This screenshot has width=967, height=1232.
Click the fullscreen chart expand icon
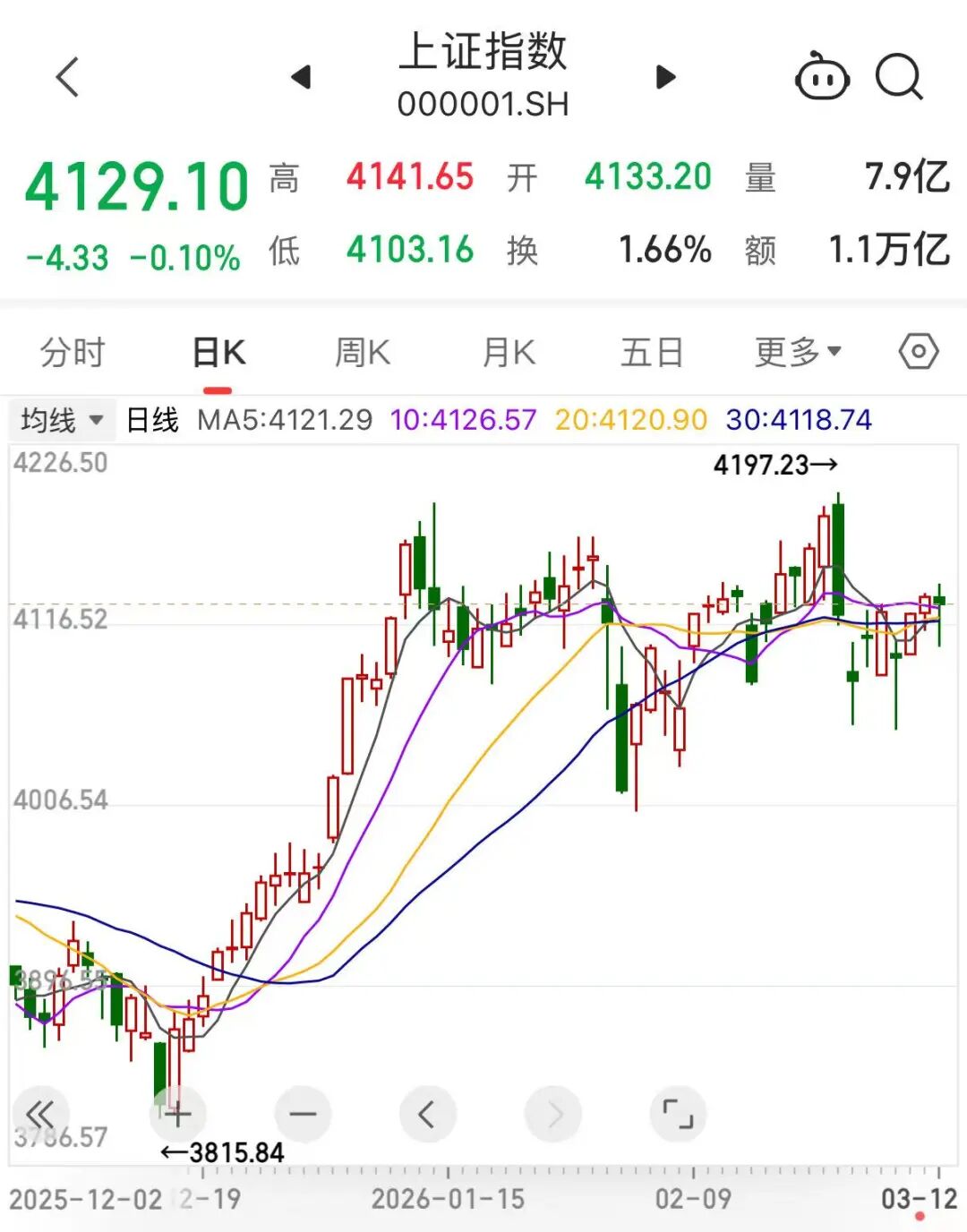(x=679, y=1113)
